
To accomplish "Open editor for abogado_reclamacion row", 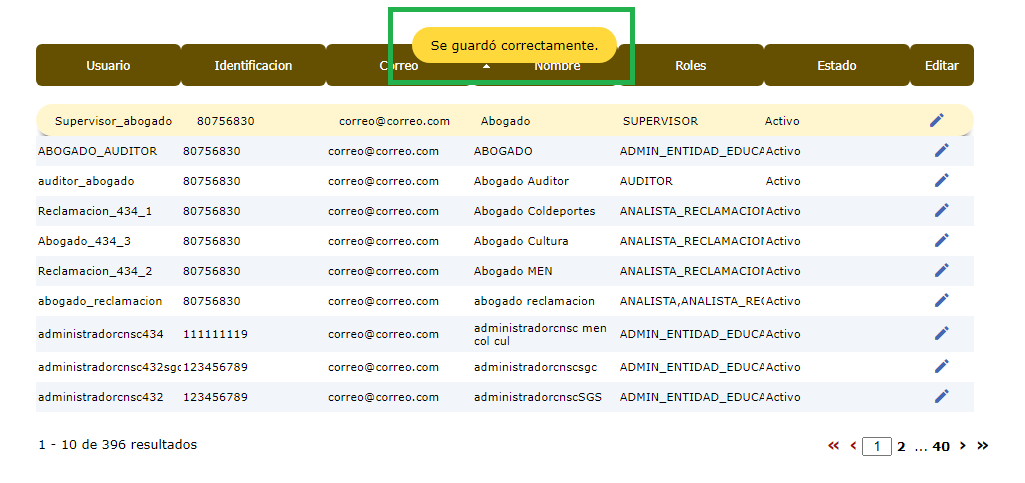I will (x=941, y=301).
